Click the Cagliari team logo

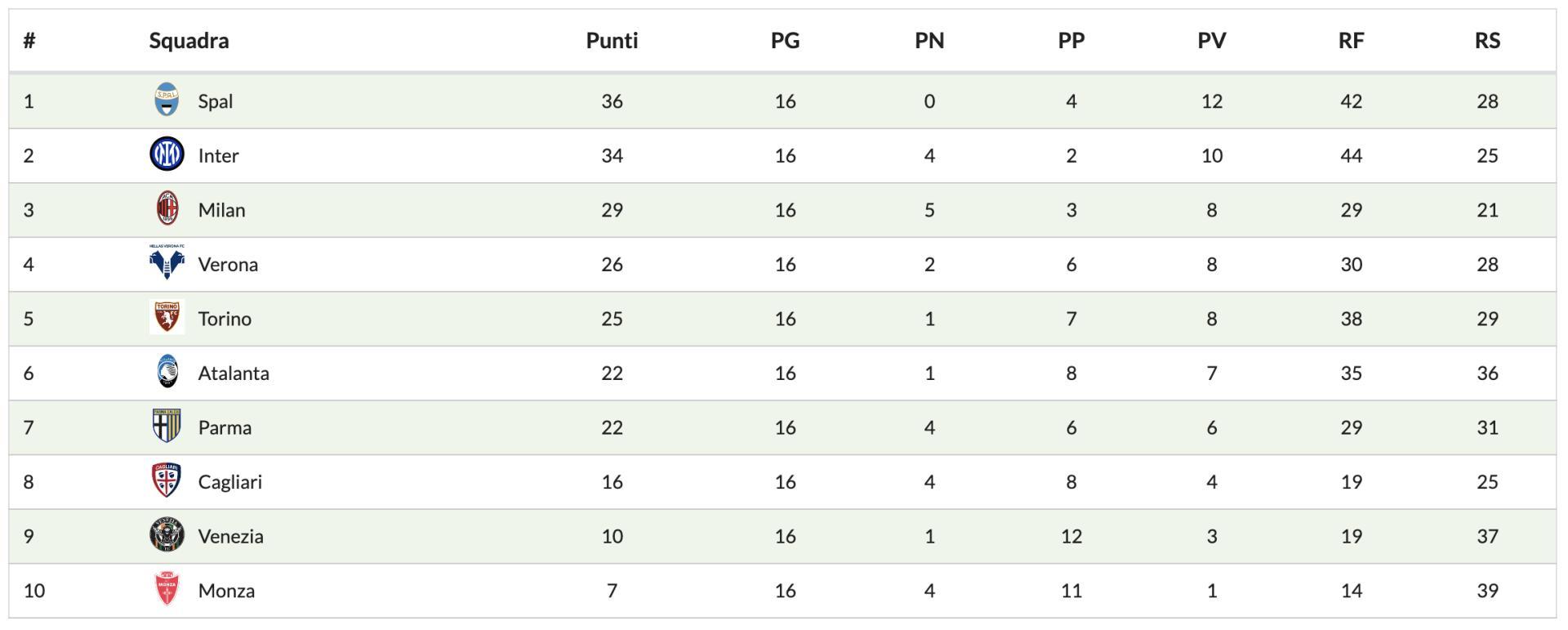(x=167, y=480)
